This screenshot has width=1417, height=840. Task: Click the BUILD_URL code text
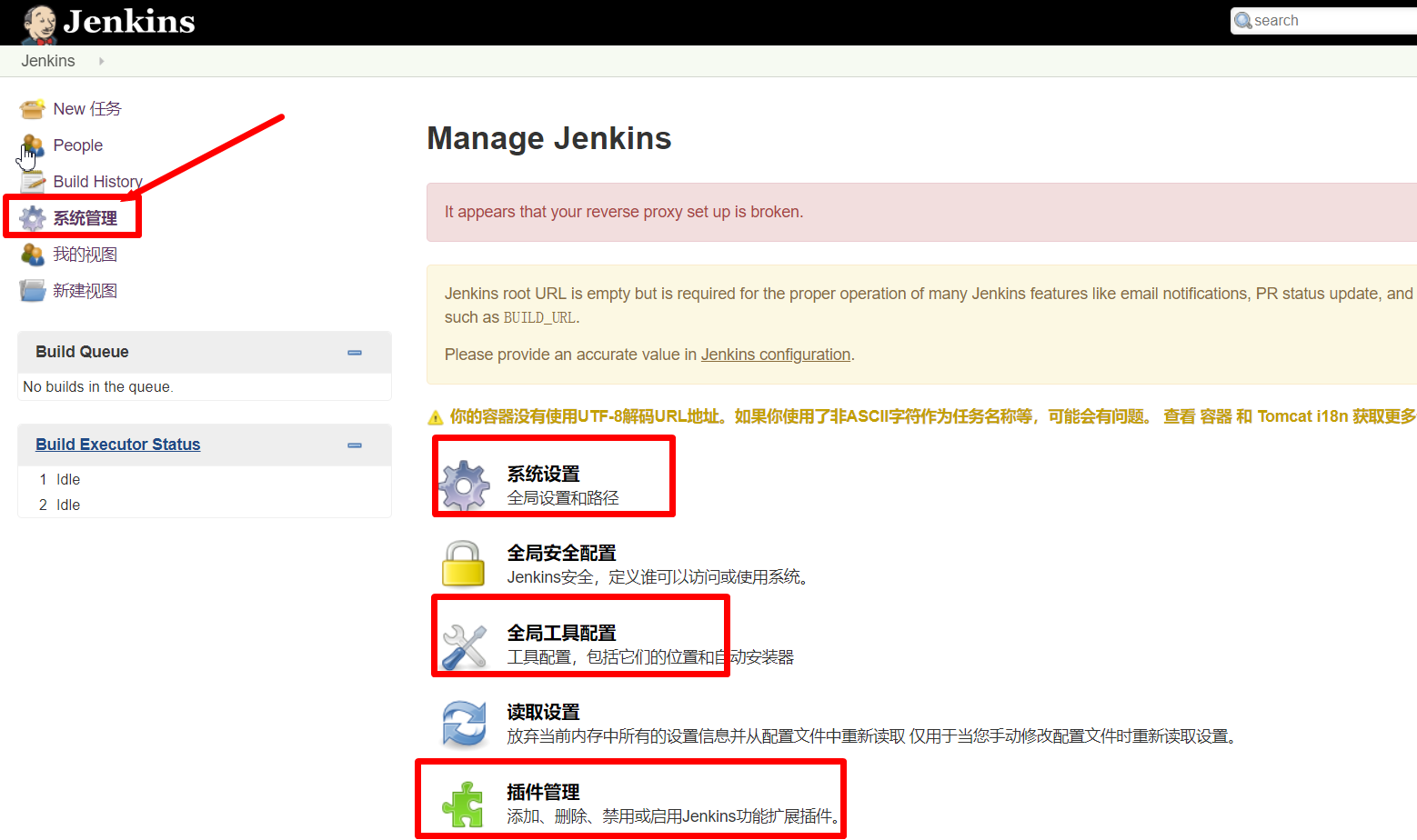point(539,317)
